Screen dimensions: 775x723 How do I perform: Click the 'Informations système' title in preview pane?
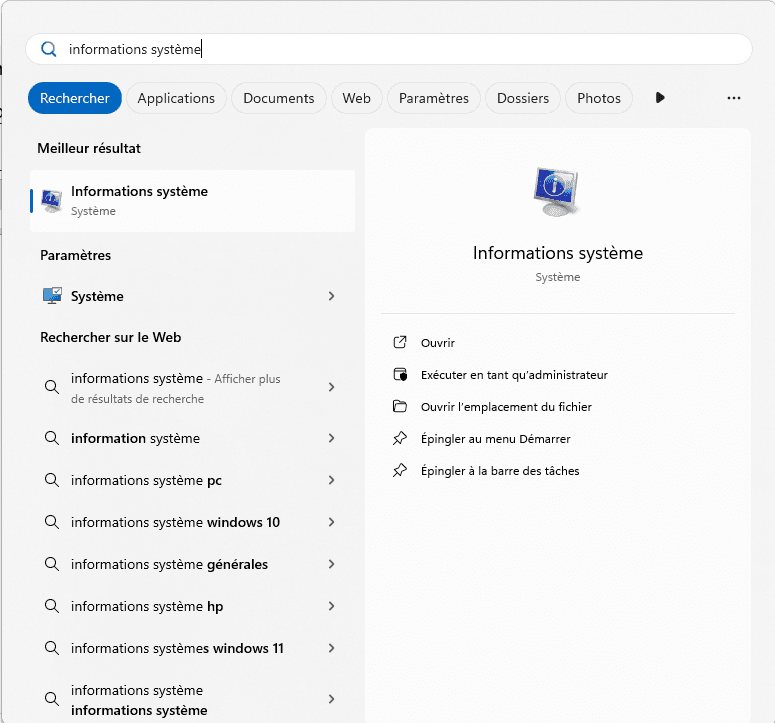coord(558,253)
